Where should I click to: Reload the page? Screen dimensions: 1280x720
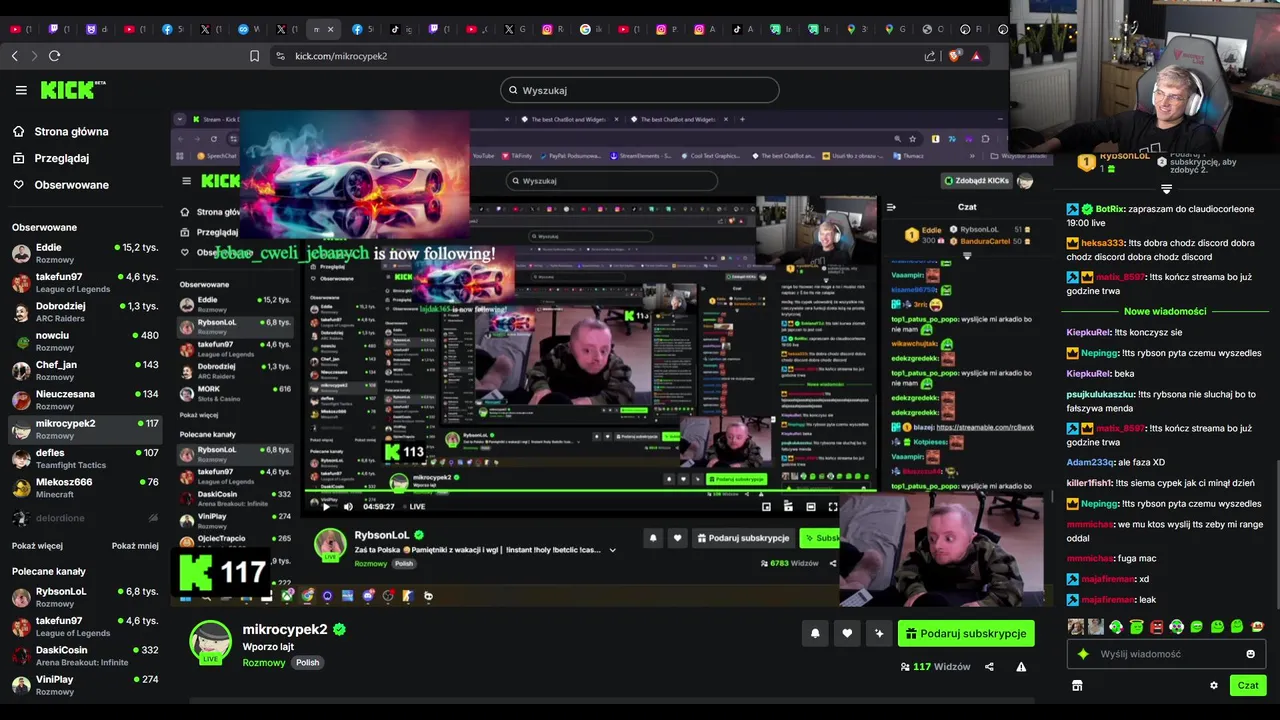(x=55, y=56)
